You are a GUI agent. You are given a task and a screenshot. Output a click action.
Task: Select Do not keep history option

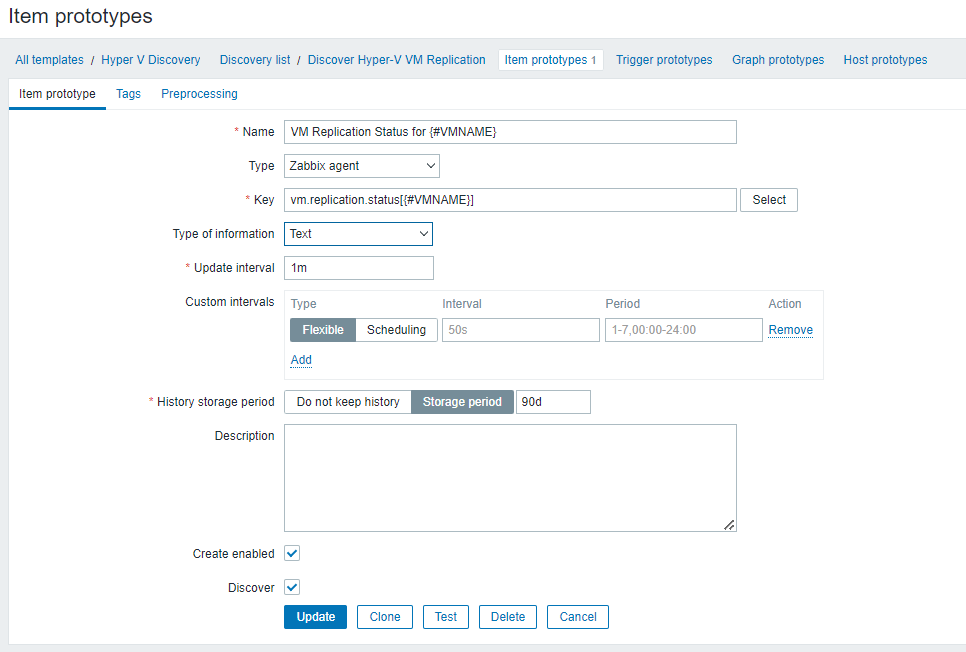point(348,402)
